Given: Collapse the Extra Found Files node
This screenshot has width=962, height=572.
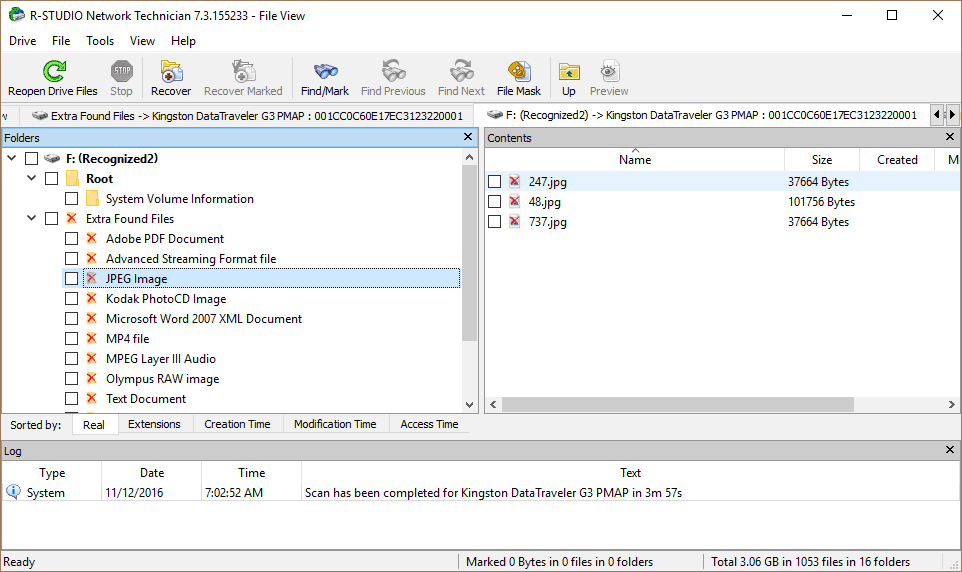Looking at the screenshot, I should point(32,218).
